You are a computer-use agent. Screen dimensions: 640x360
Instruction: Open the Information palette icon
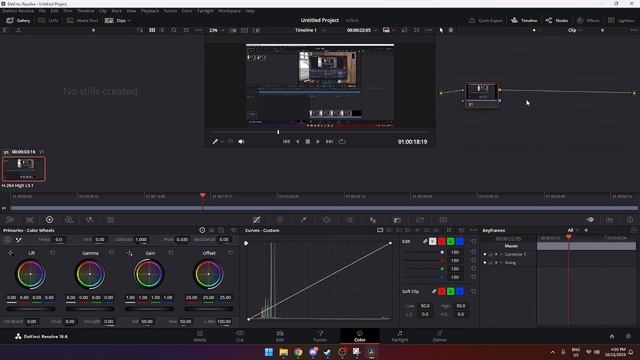point(630,220)
